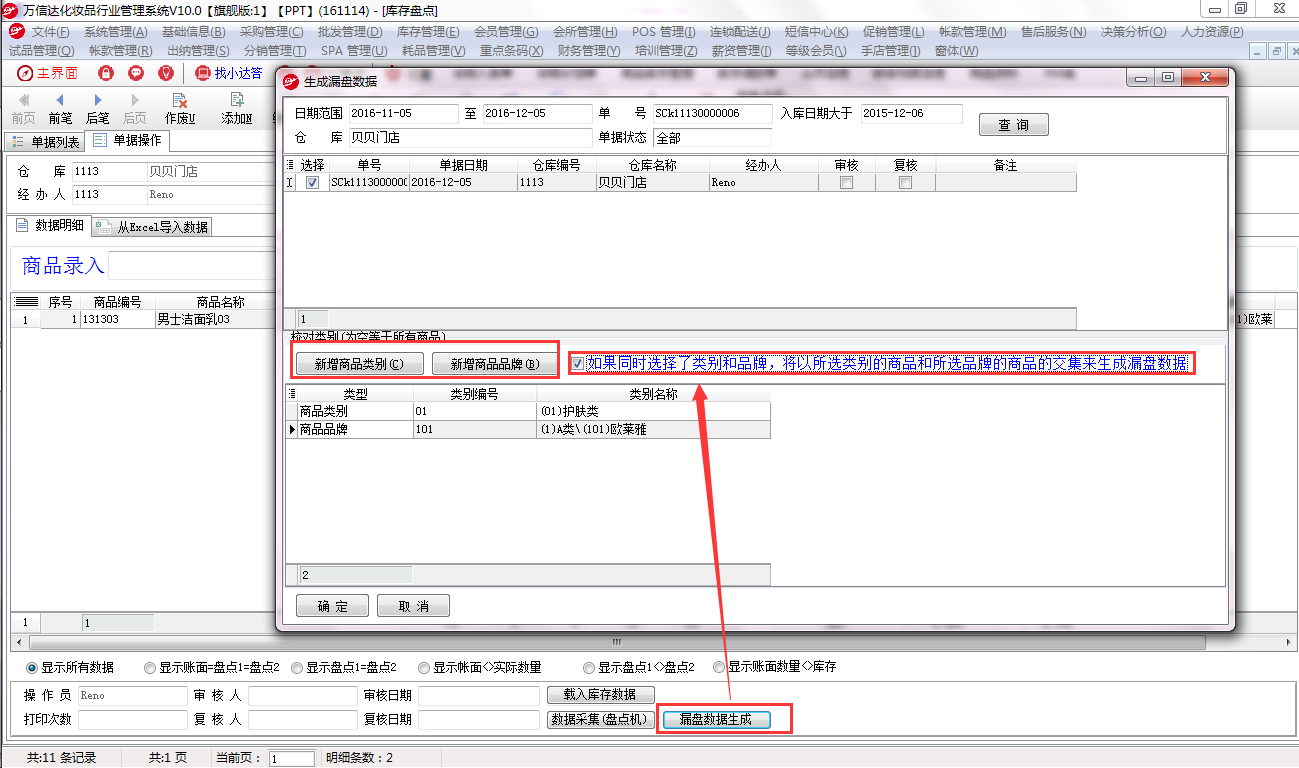Select 显示所有数据 radio button
The image size is (1299, 768).
pos(32,667)
